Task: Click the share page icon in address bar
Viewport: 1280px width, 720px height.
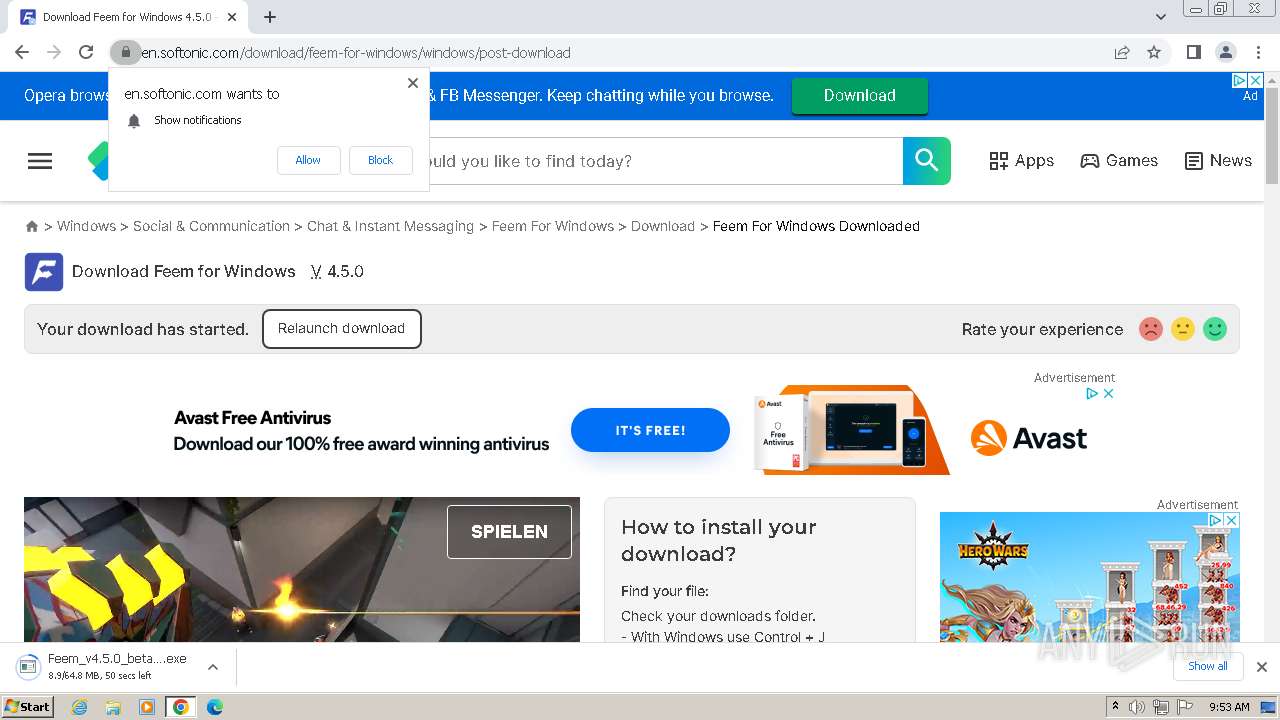Action: click(x=1122, y=52)
